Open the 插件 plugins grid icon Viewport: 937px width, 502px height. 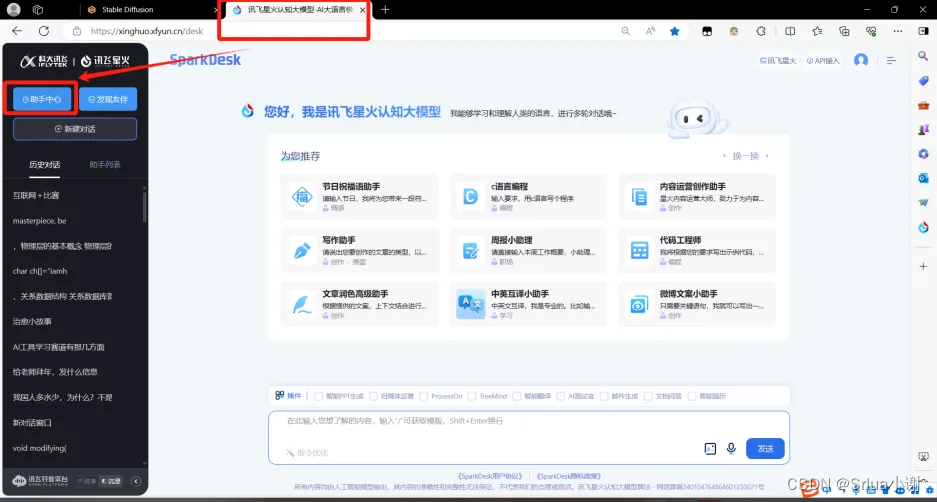[x=280, y=396]
